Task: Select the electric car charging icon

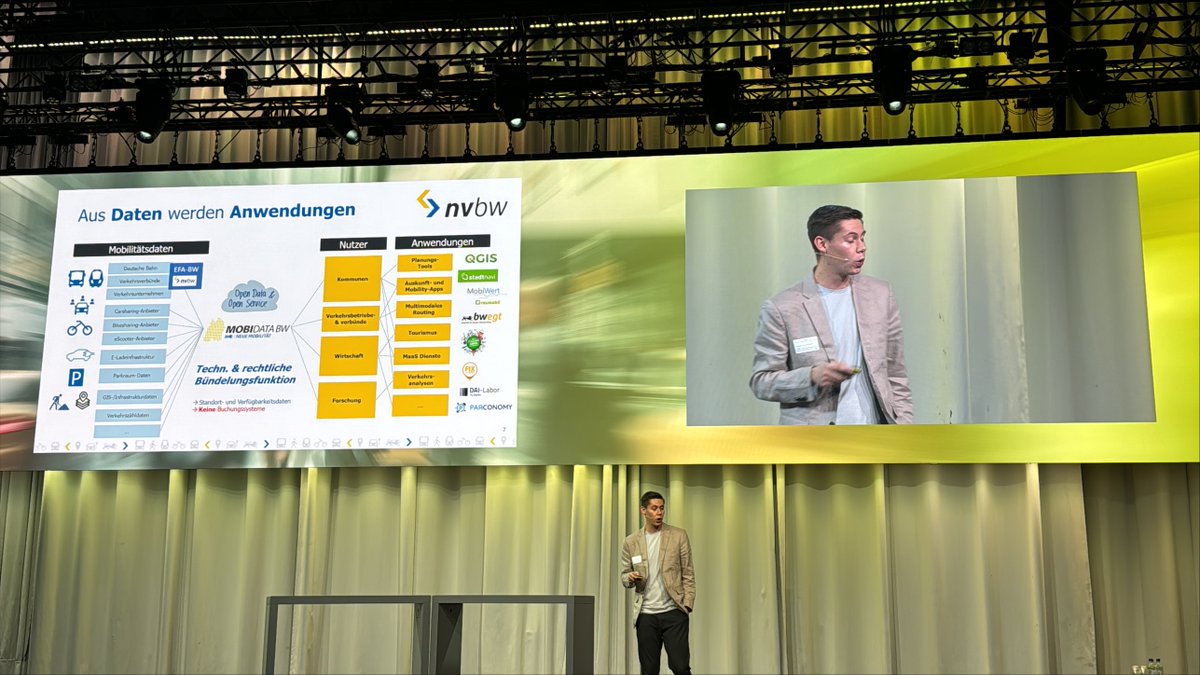Action: point(80,355)
